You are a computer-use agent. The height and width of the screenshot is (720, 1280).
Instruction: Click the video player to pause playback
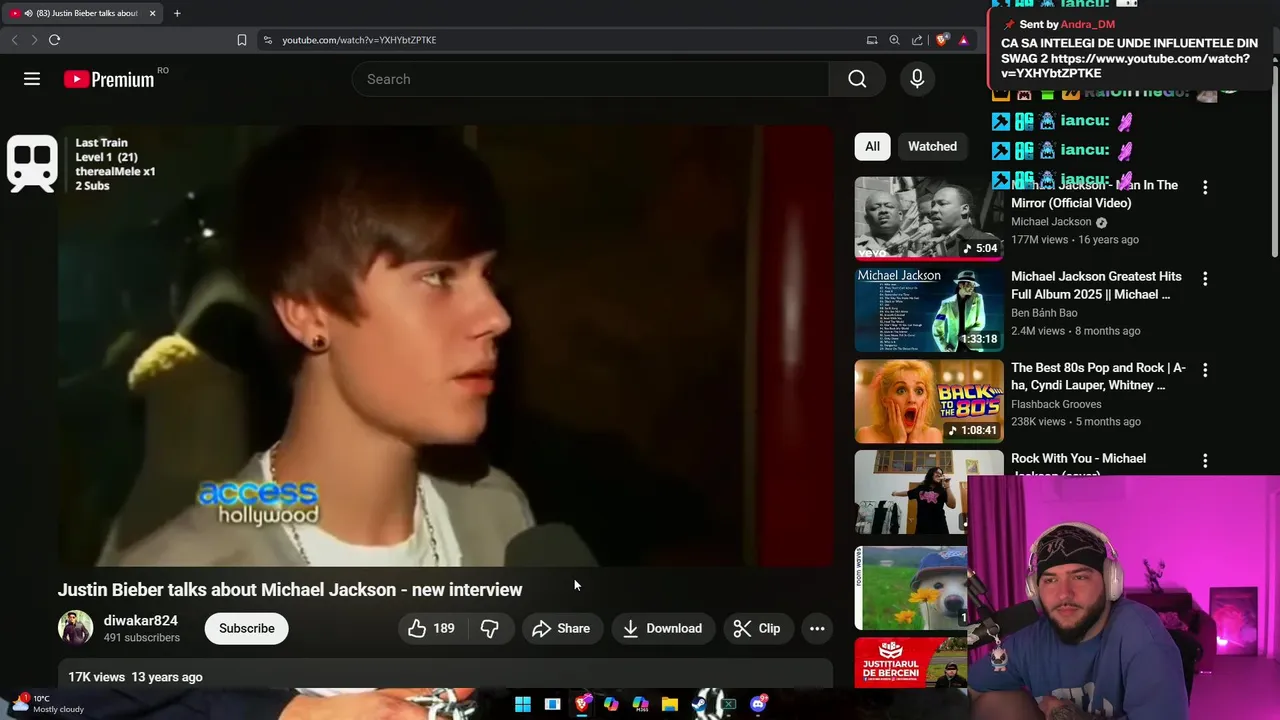pos(445,346)
